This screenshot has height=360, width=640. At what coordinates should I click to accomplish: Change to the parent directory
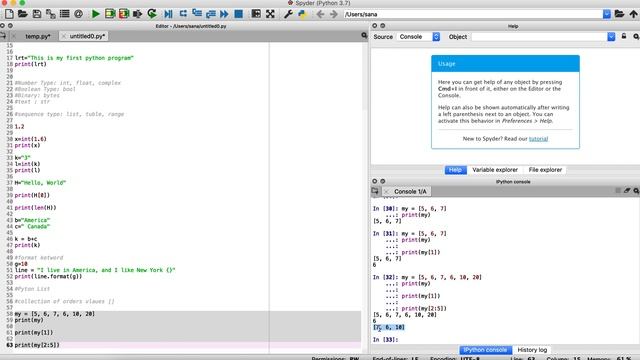pos(633,14)
